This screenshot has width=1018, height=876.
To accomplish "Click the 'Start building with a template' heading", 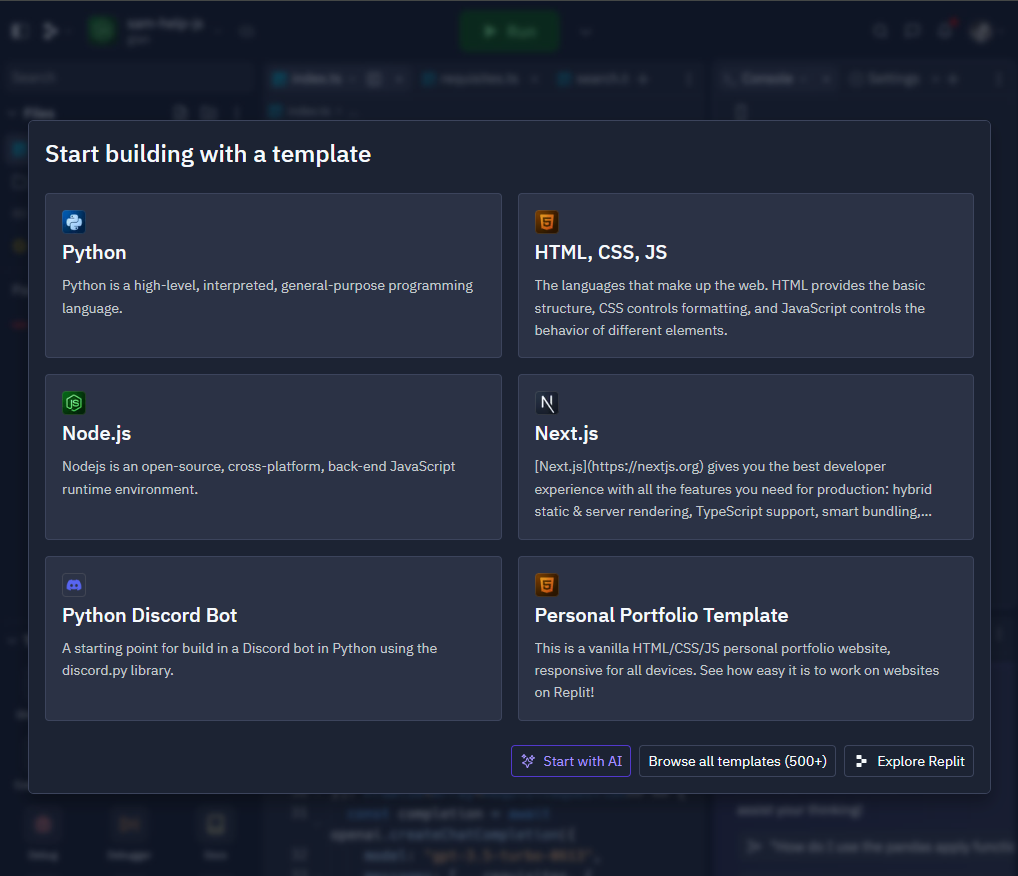I will pos(208,155).
